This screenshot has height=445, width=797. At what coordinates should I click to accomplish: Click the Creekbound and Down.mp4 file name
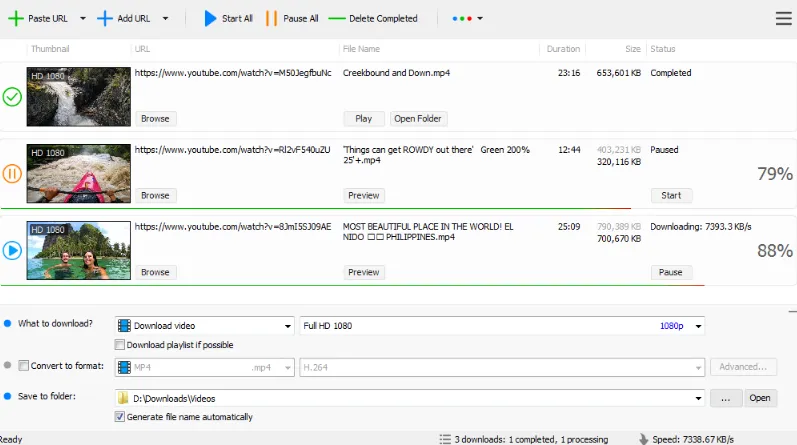tap(396, 73)
